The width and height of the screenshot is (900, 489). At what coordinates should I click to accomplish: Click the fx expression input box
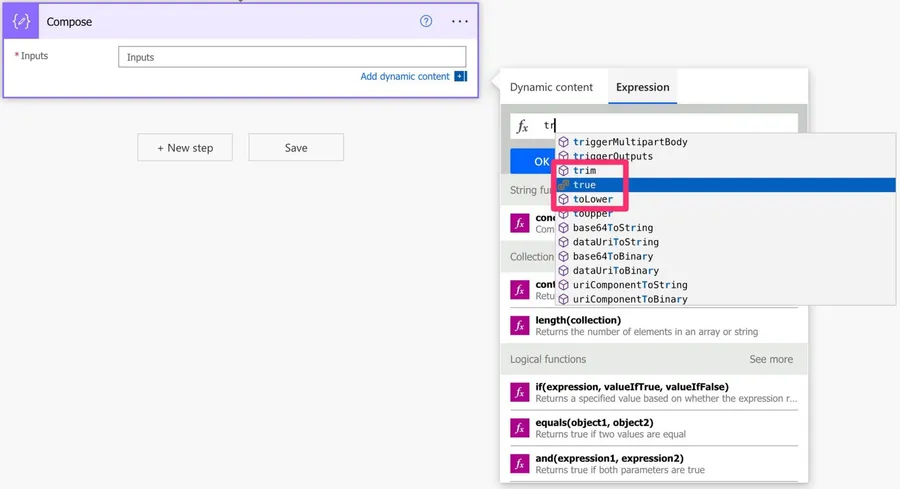coord(660,126)
